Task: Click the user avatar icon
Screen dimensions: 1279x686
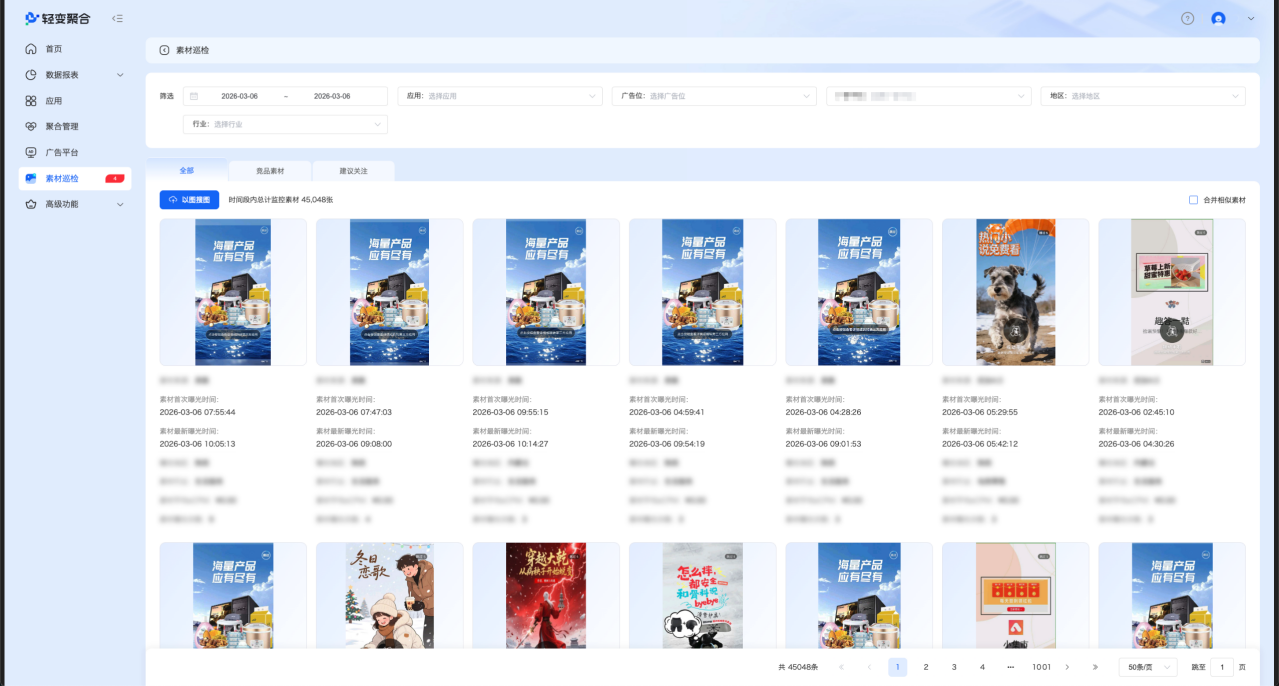Action: pos(1218,18)
